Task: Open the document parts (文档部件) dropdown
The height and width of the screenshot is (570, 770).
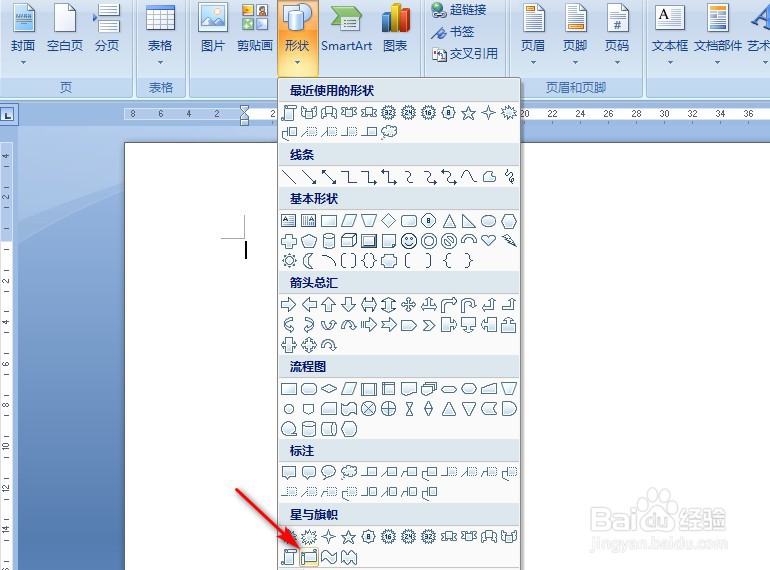Action: pyautogui.click(x=717, y=34)
